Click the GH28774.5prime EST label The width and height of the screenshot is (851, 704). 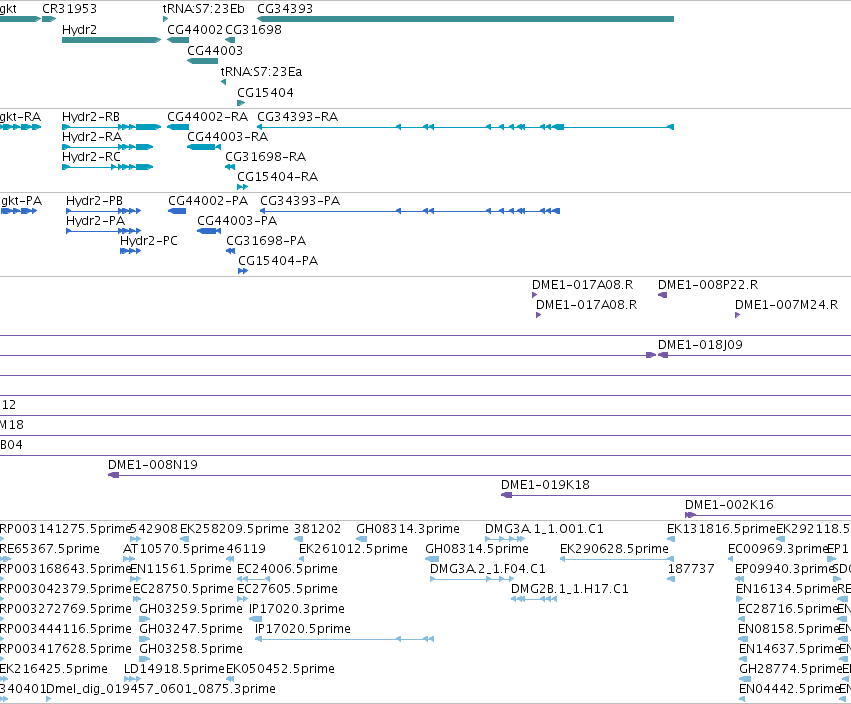tap(790, 669)
